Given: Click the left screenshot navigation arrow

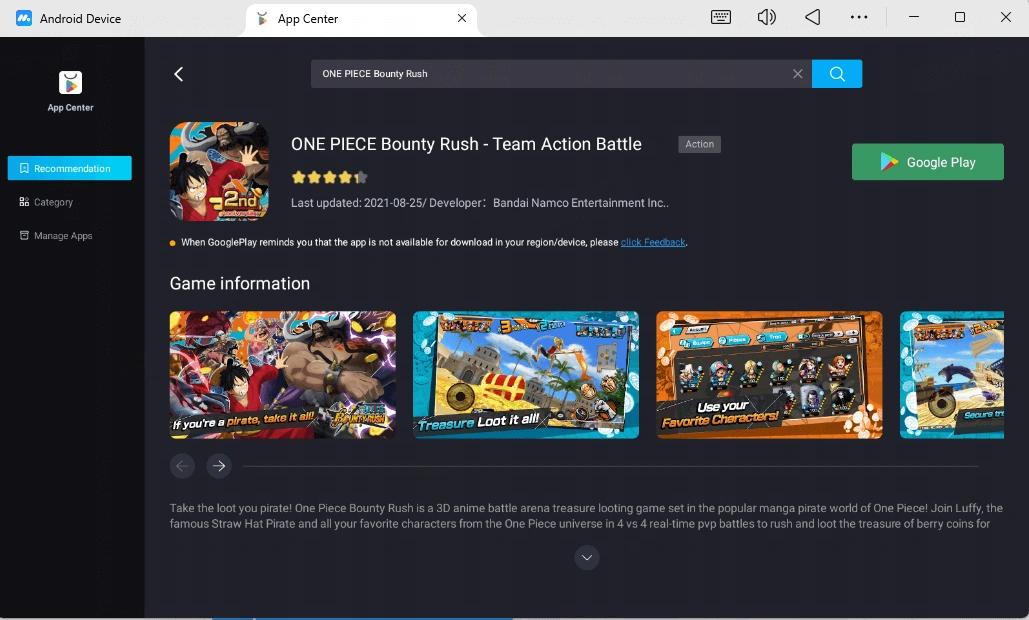Looking at the screenshot, I should [182, 466].
